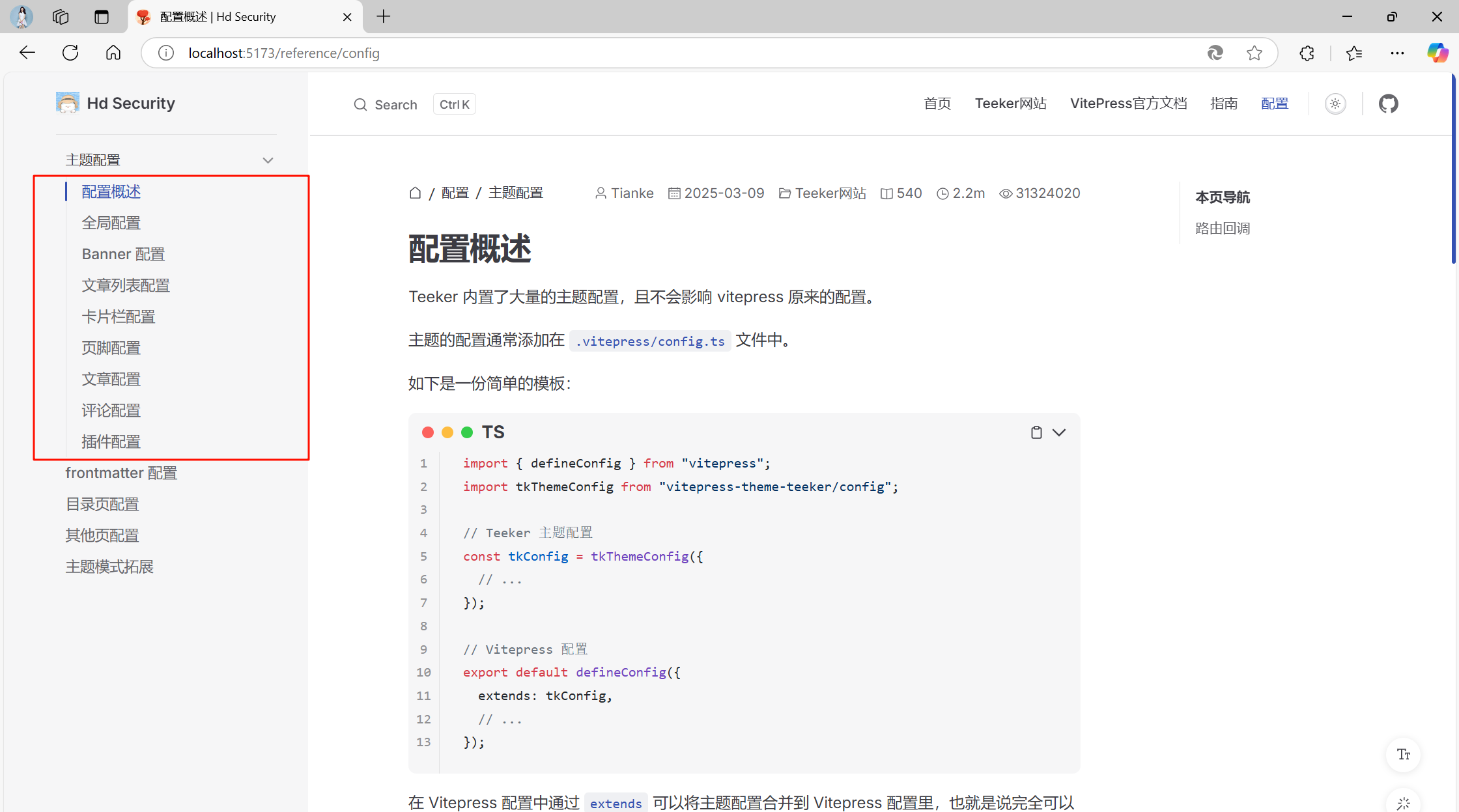Open 插件配置 sidebar item
Image resolution: width=1459 pixels, height=812 pixels.
tap(111, 441)
